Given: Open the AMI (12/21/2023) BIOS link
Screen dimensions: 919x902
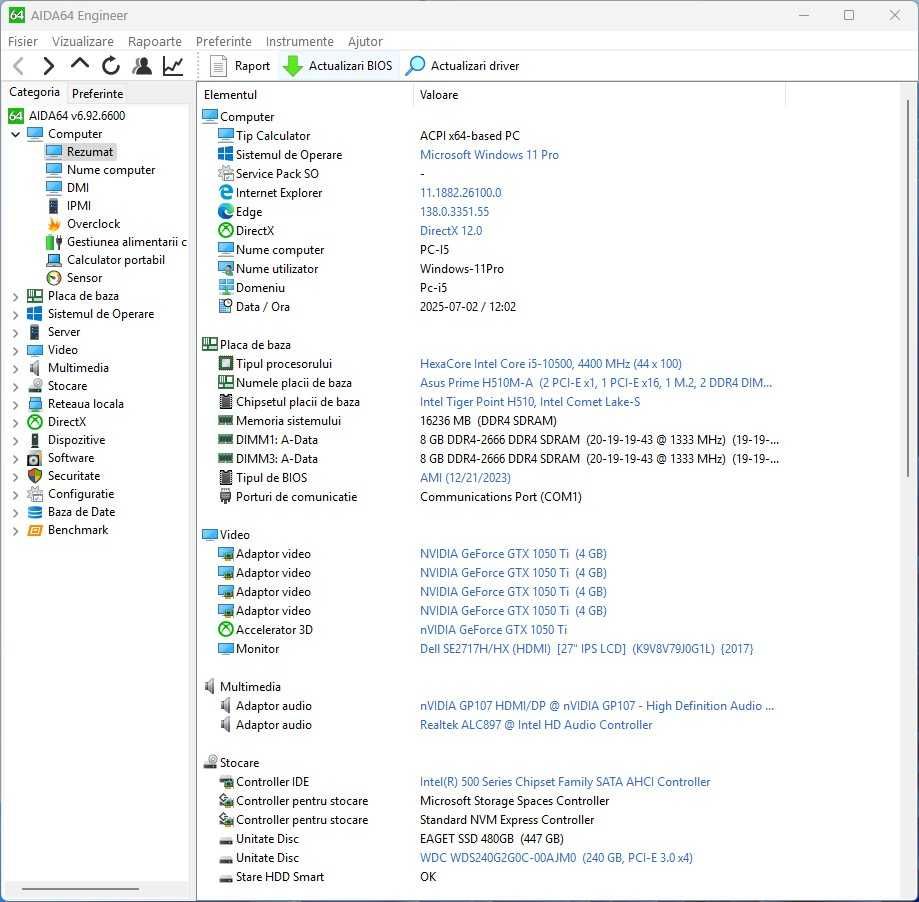Looking at the screenshot, I should tap(465, 478).
